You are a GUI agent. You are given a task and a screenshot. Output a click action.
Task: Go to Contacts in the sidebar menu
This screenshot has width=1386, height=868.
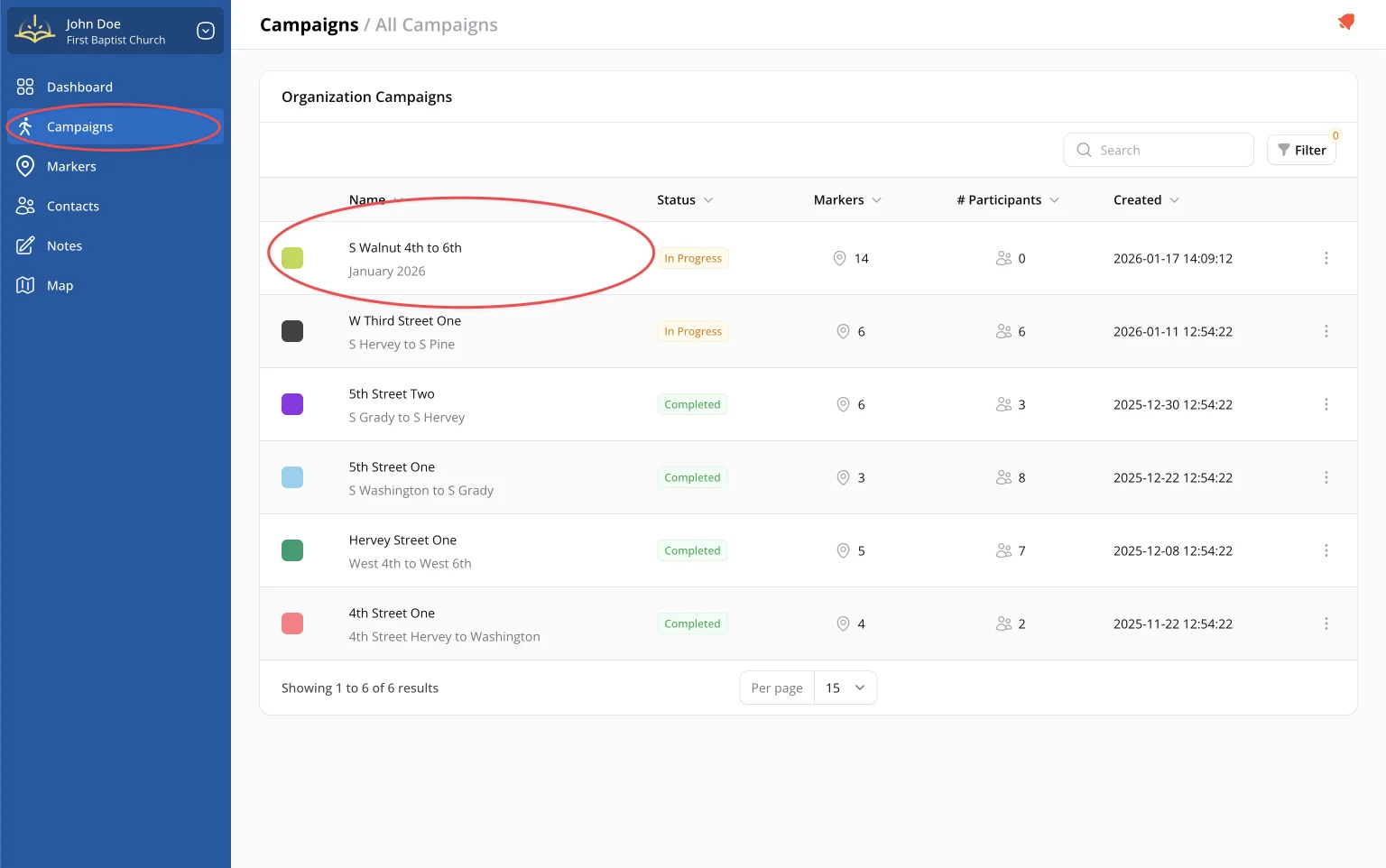point(73,207)
